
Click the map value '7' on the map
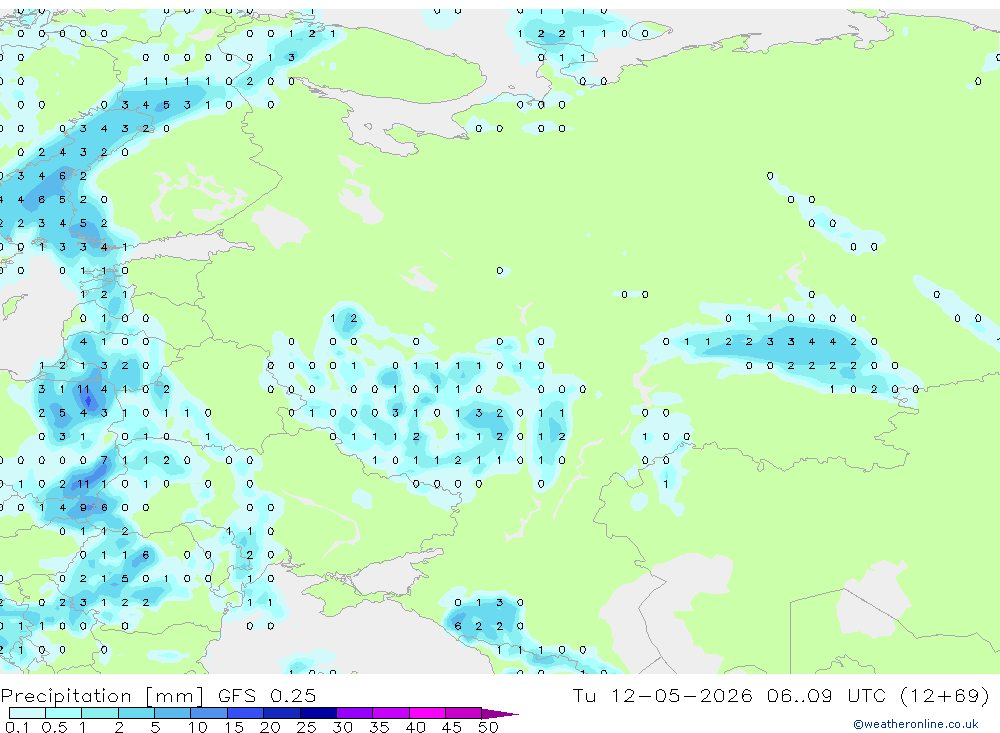click(x=104, y=460)
